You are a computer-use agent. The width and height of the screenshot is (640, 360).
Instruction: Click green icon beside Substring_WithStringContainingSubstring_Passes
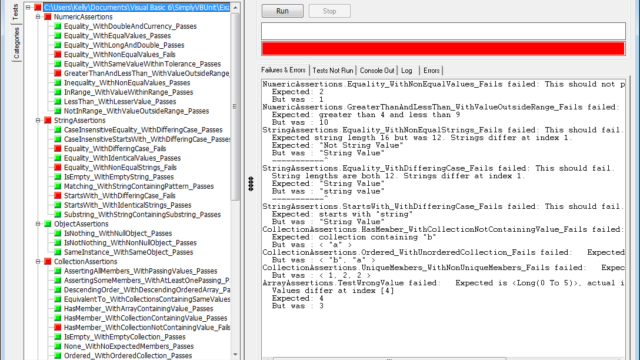coord(58,214)
